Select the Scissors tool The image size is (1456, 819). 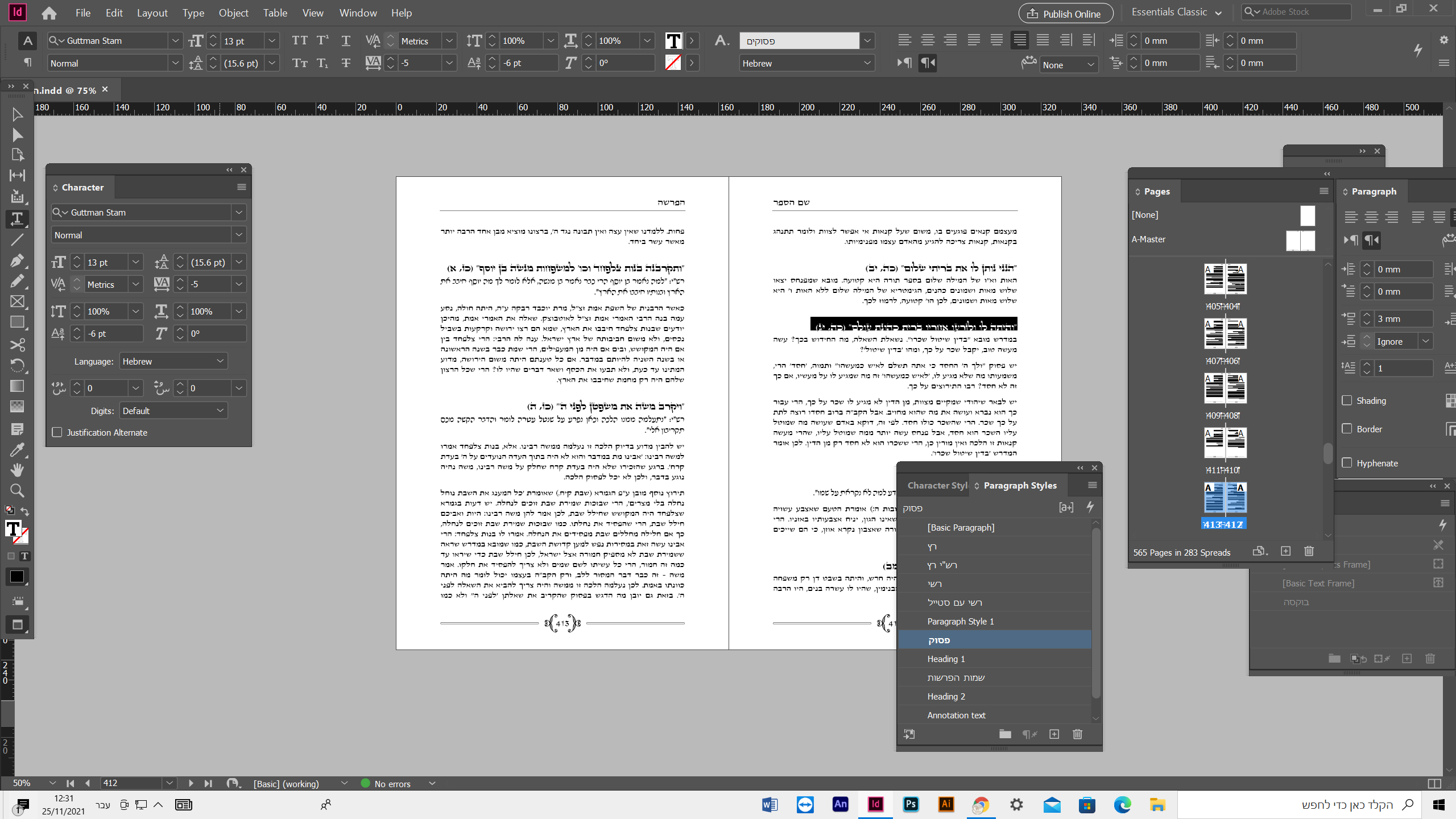click(x=17, y=345)
